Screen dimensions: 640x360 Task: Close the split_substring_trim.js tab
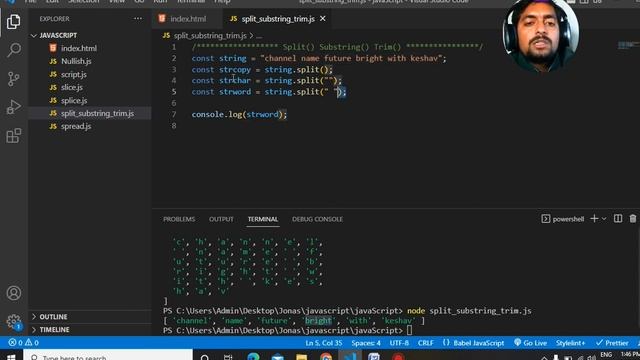322,19
